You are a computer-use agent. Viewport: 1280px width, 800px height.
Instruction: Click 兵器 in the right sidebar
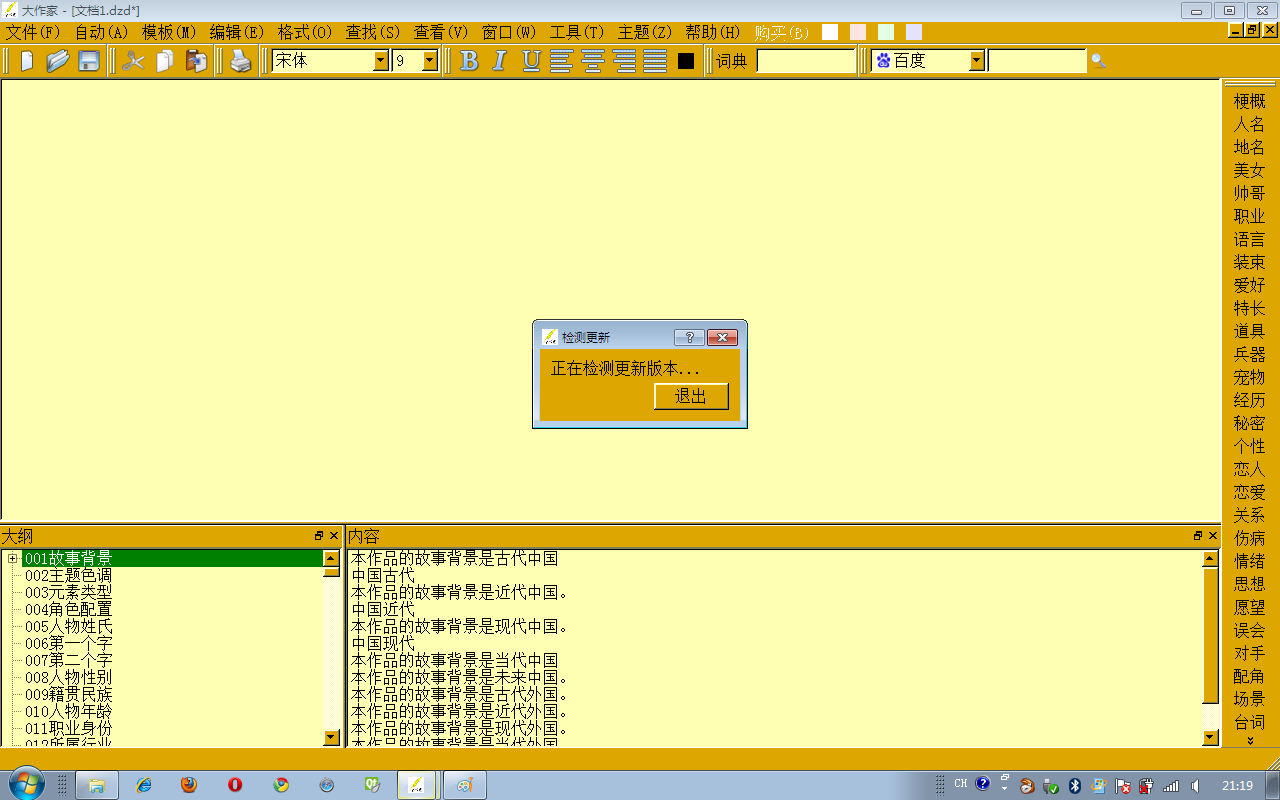tap(1249, 354)
